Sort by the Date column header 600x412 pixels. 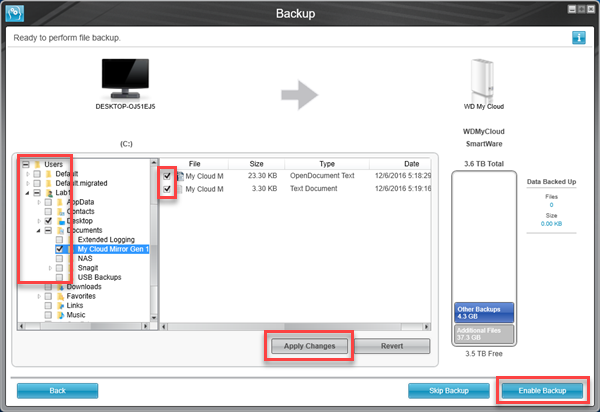coord(400,164)
